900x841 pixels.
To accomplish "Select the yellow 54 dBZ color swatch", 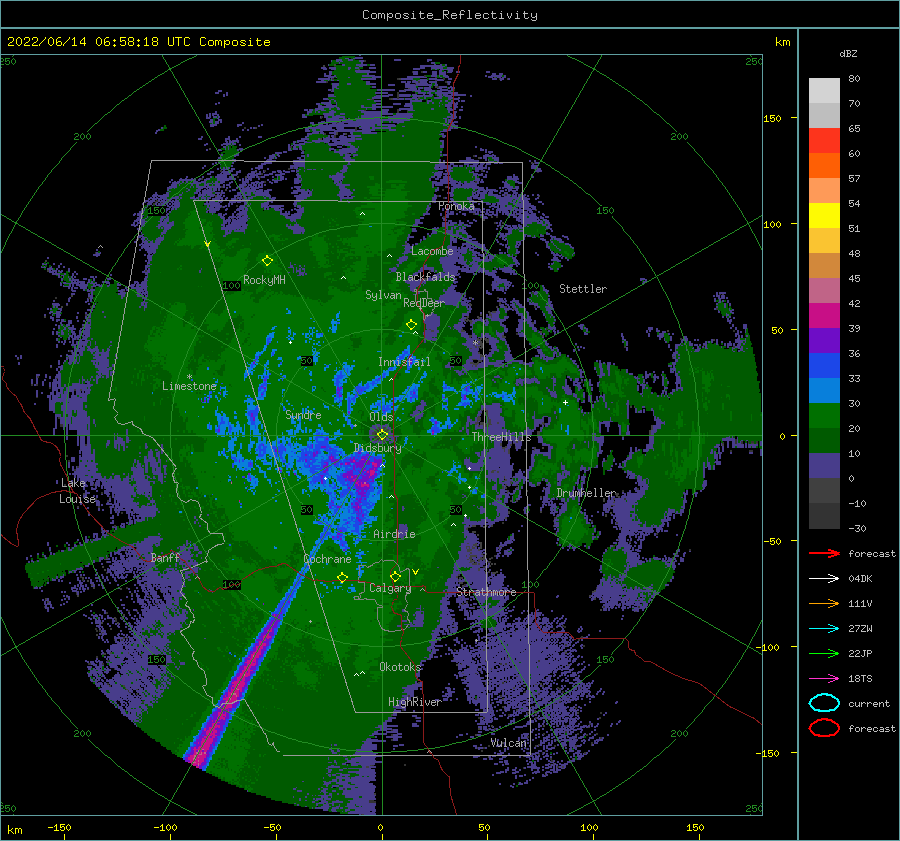I will (x=824, y=215).
